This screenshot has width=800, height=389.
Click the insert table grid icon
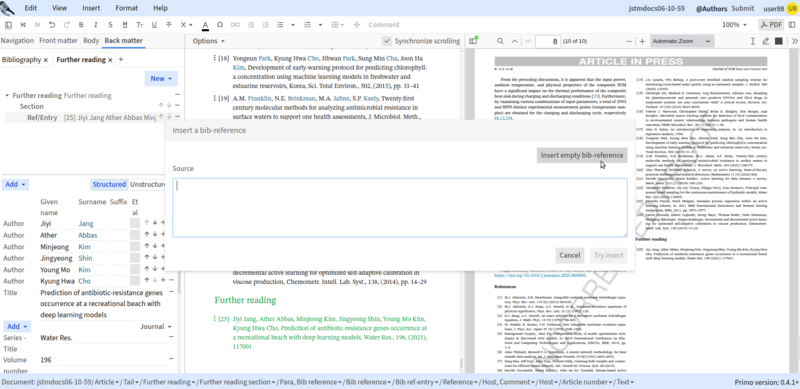[x=335, y=25]
